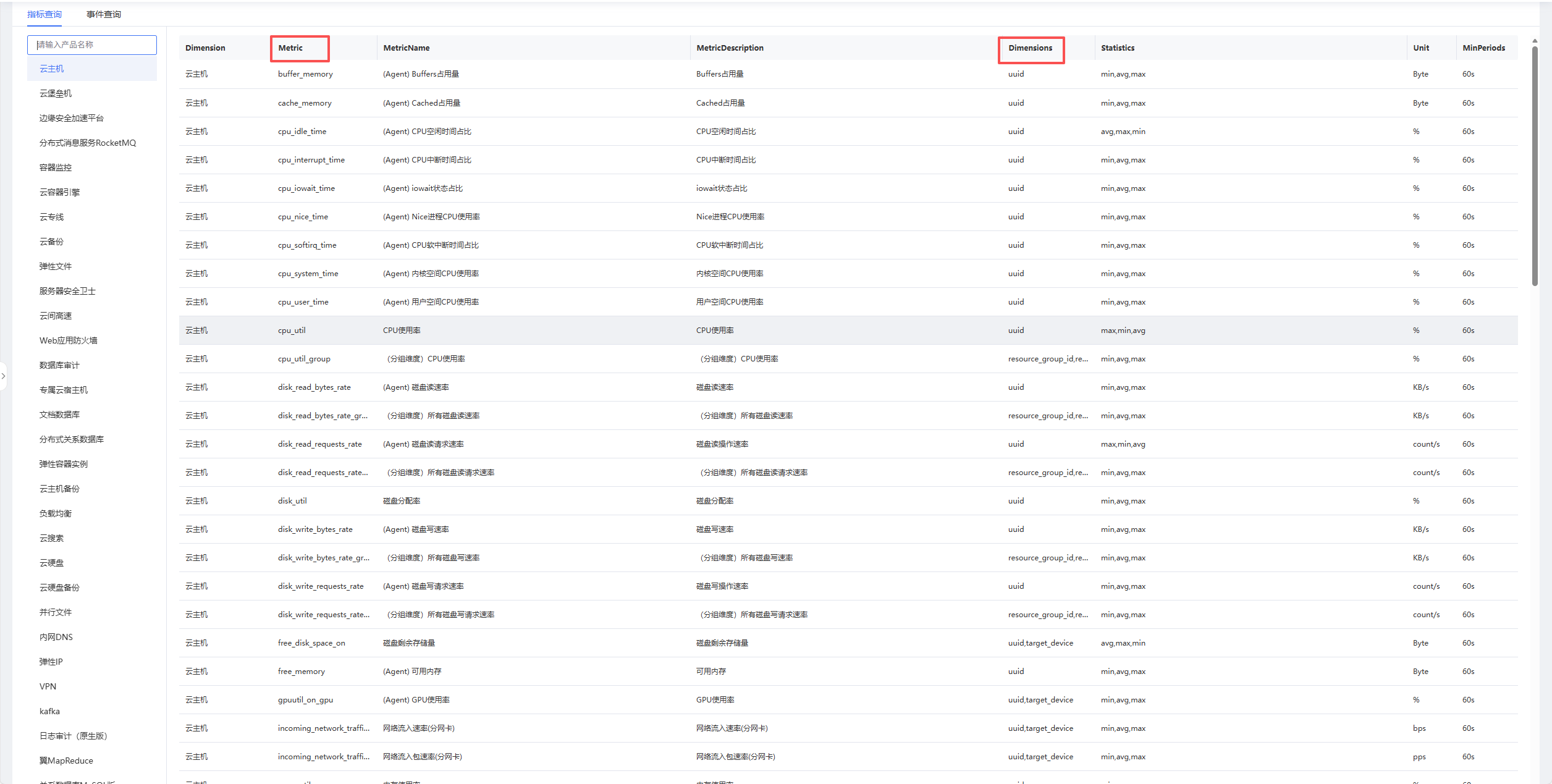Select kafka in product sidebar

coord(49,711)
